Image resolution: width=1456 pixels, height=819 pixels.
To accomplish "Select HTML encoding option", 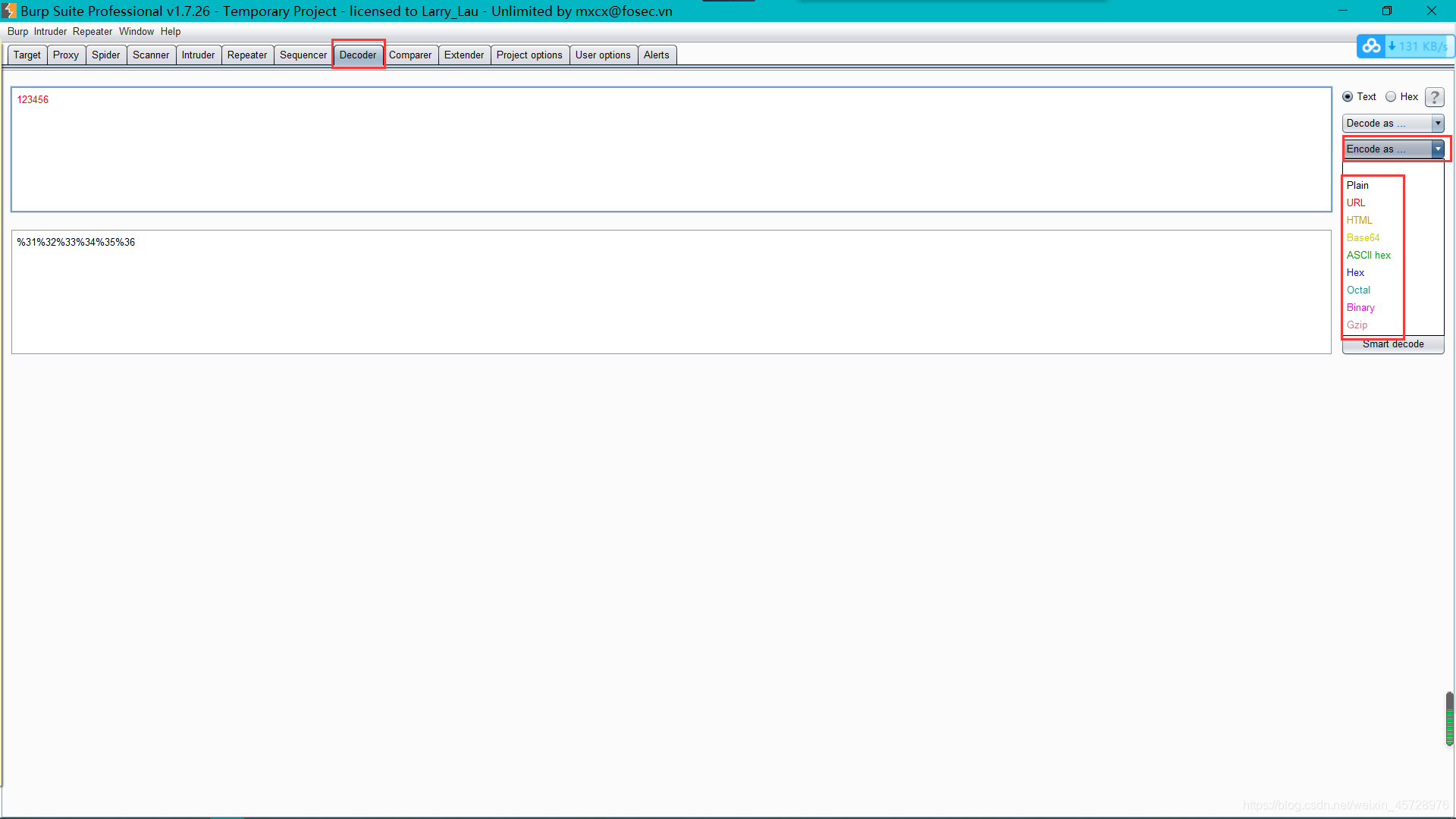I will 1358,219.
